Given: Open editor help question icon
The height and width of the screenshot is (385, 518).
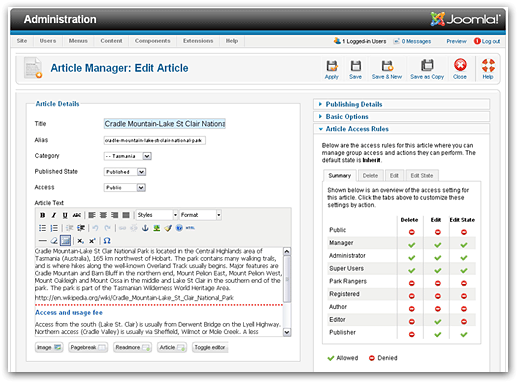Looking at the screenshot, I should pos(179,228).
